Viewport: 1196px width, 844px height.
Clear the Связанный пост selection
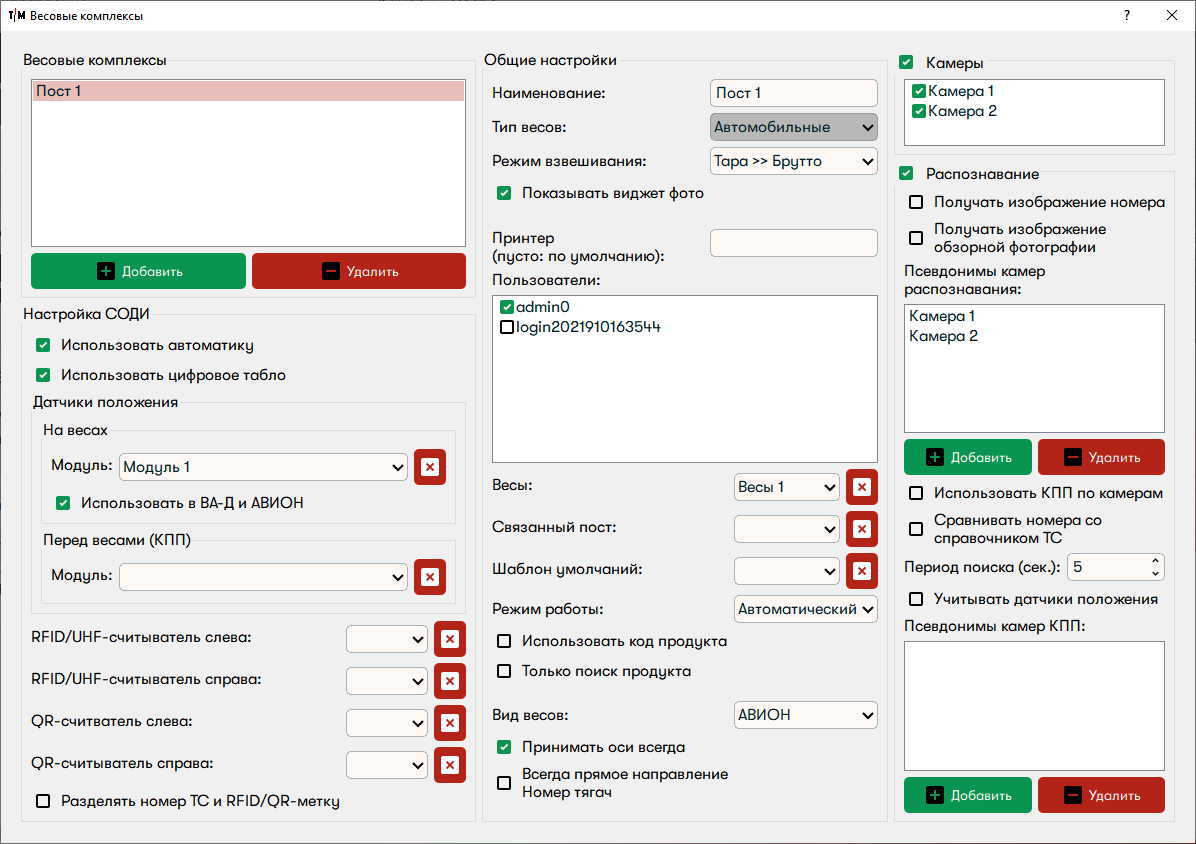click(861, 529)
